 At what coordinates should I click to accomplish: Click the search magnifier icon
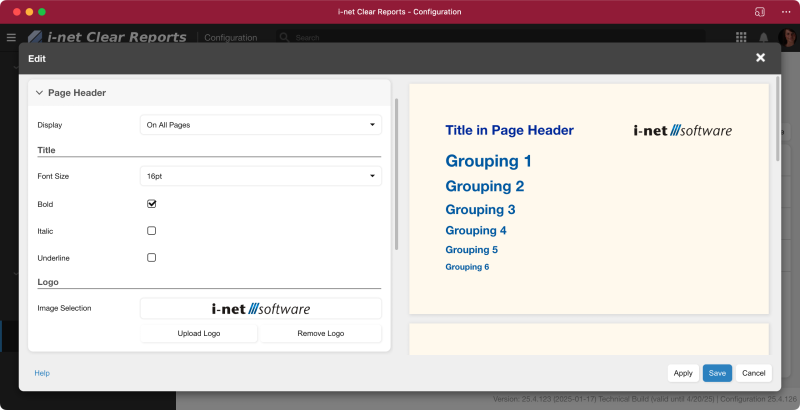pos(284,38)
